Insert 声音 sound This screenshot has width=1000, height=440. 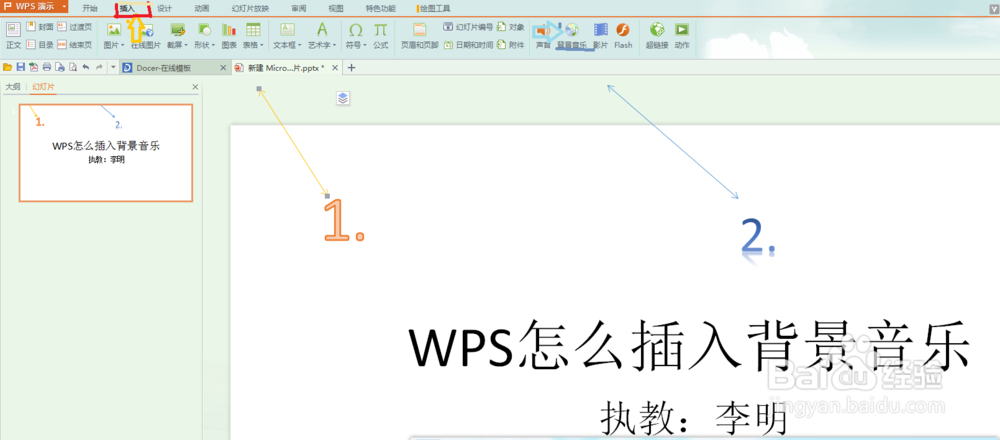pyautogui.click(x=543, y=36)
